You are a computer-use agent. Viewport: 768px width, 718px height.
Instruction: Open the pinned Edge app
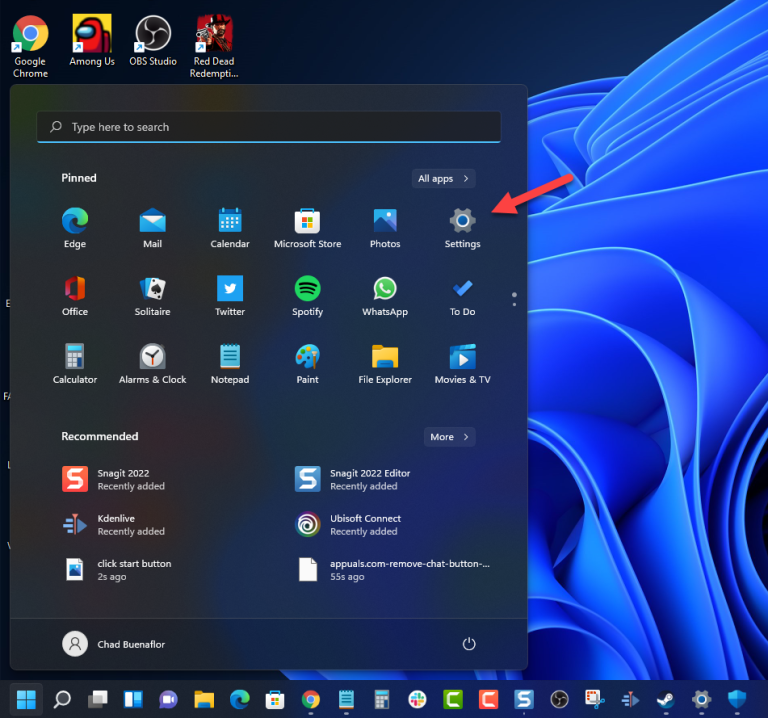point(75,228)
